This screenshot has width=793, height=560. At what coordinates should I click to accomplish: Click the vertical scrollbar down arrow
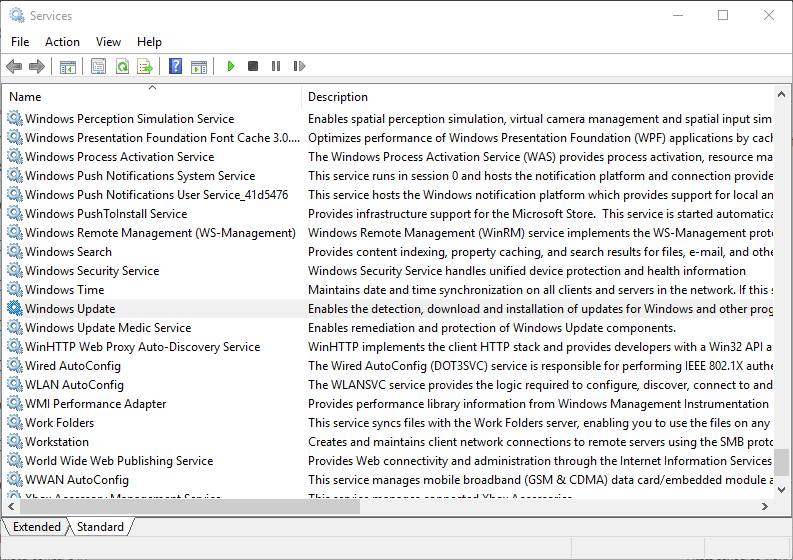tap(781, 489)
